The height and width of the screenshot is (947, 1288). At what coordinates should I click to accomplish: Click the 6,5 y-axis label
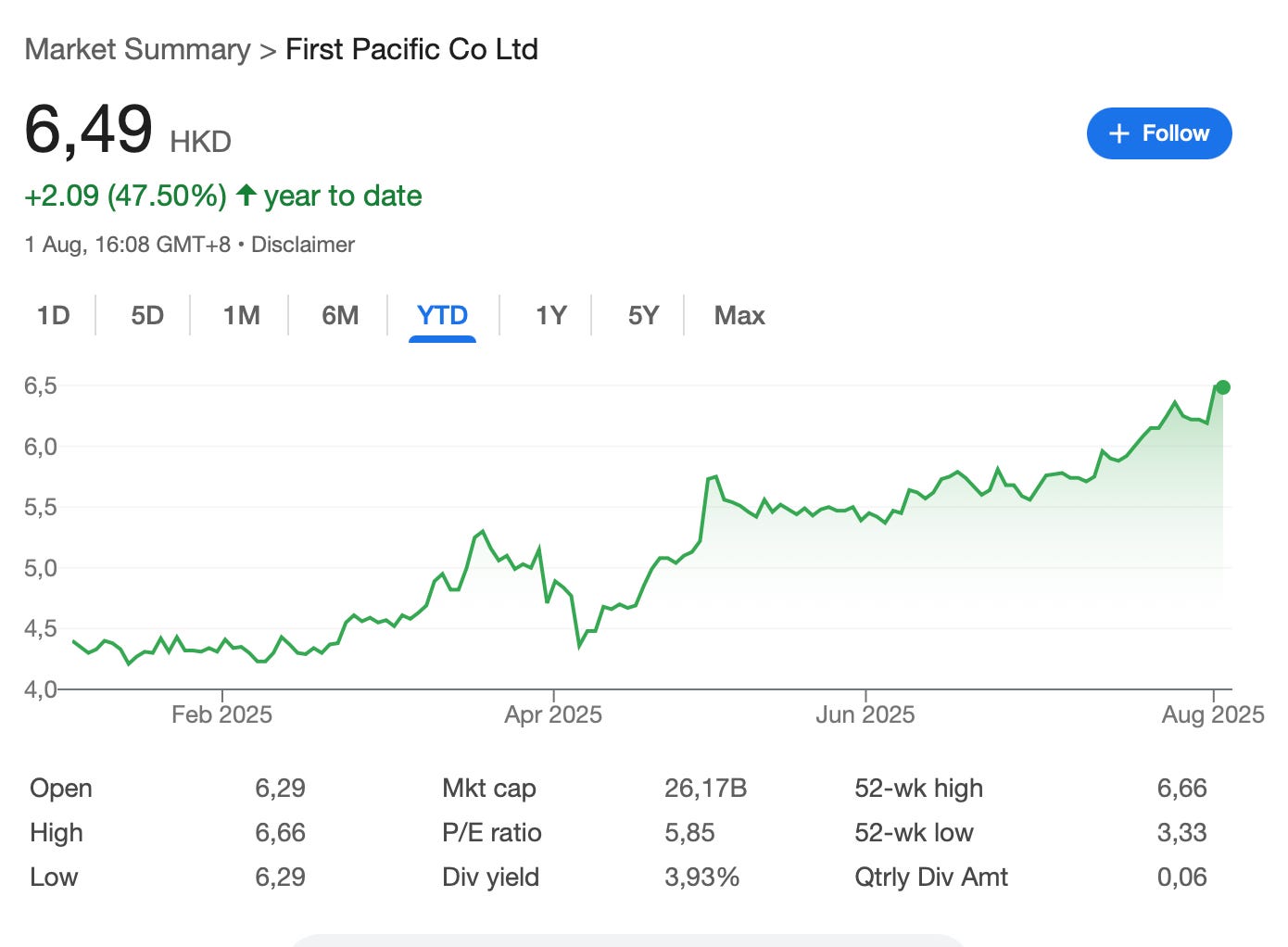point(41,386)
